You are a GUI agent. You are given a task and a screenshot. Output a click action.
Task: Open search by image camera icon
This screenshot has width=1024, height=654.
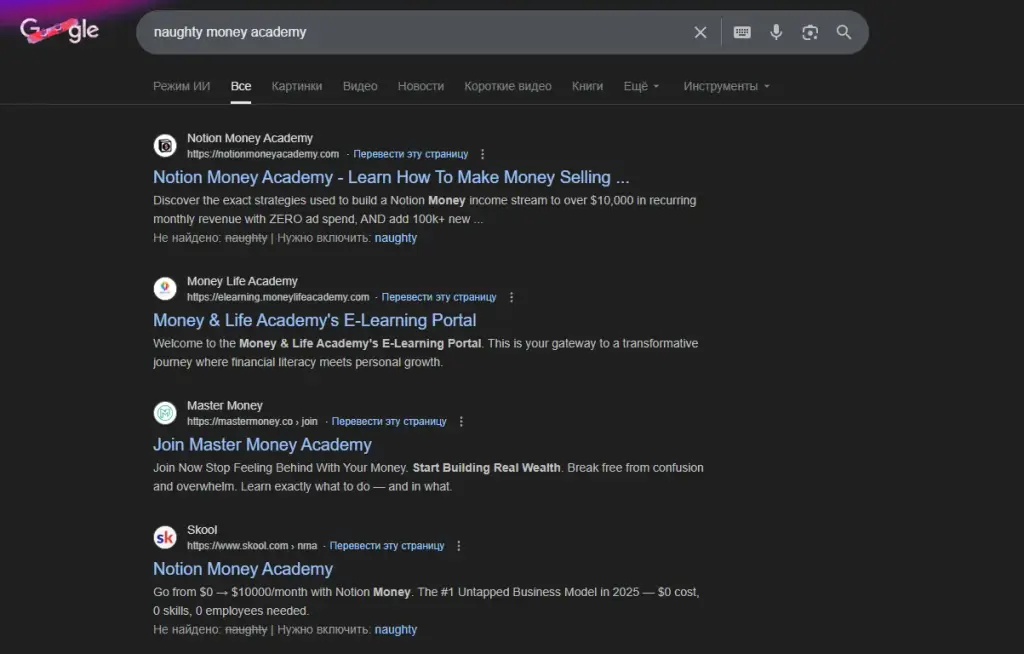click(x=810, y=32)
